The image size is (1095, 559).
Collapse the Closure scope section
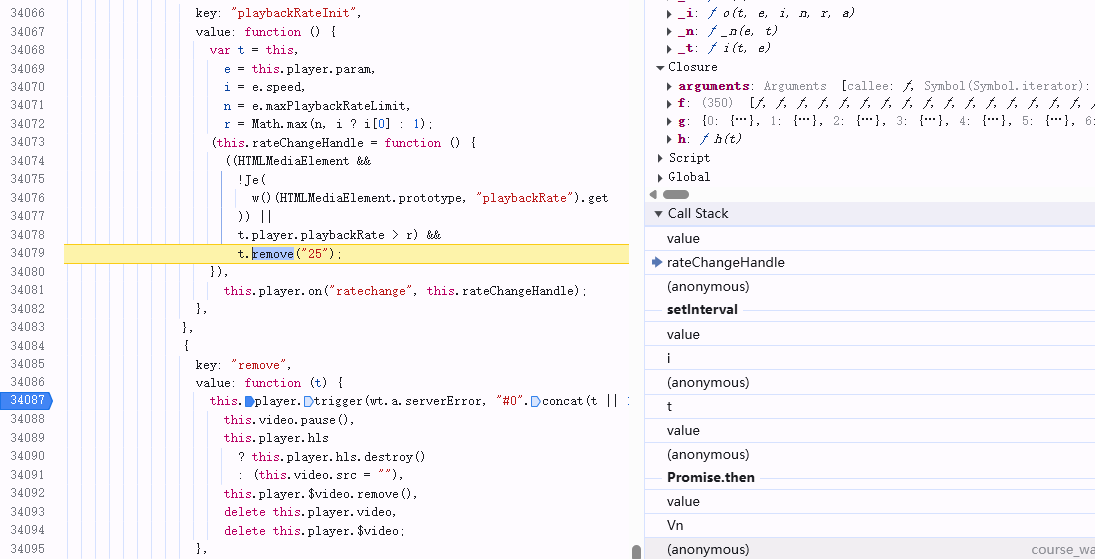(660, 68)
